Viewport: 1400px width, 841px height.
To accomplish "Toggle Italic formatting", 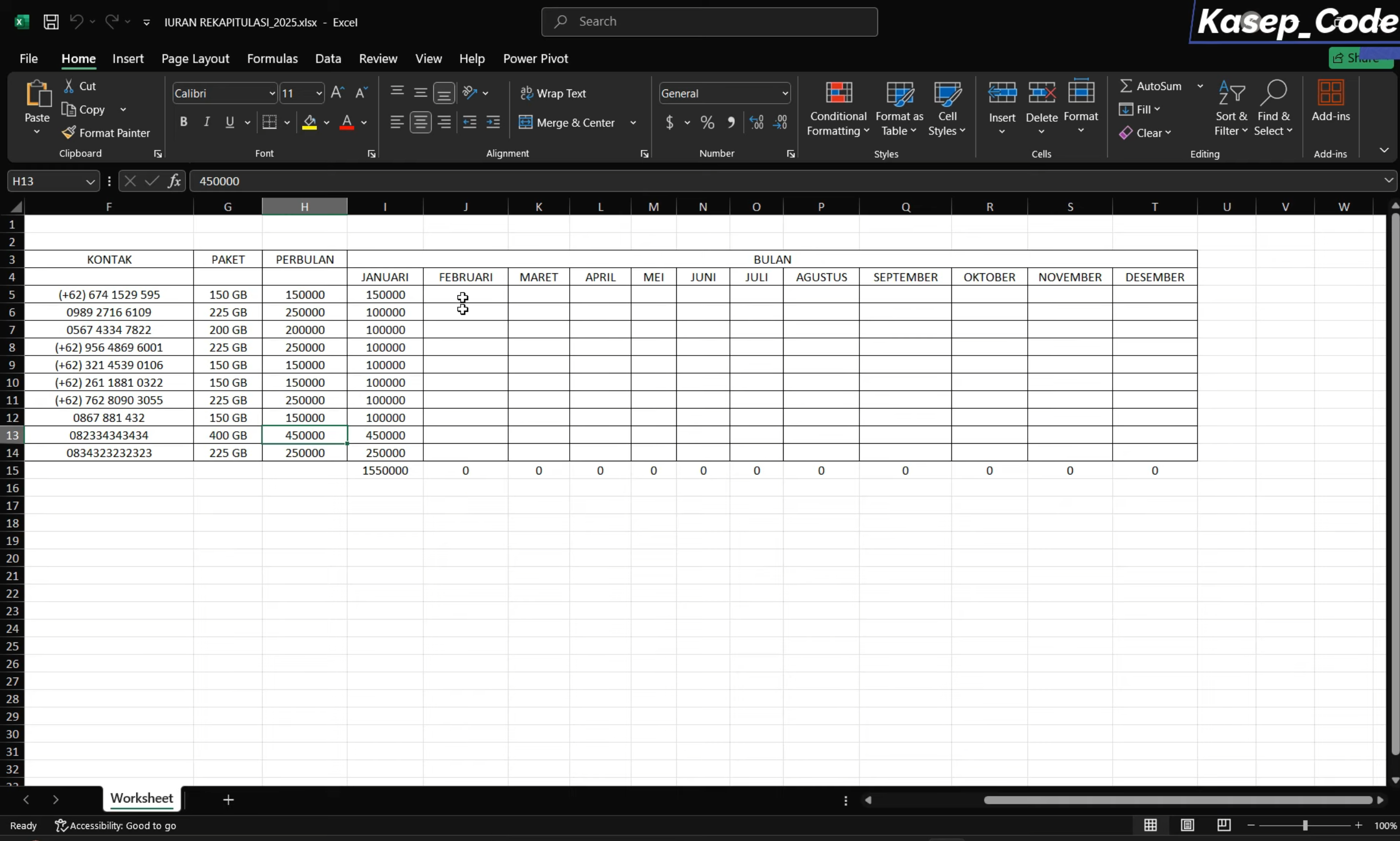I will pyautogui.click(x=207, y=122).
